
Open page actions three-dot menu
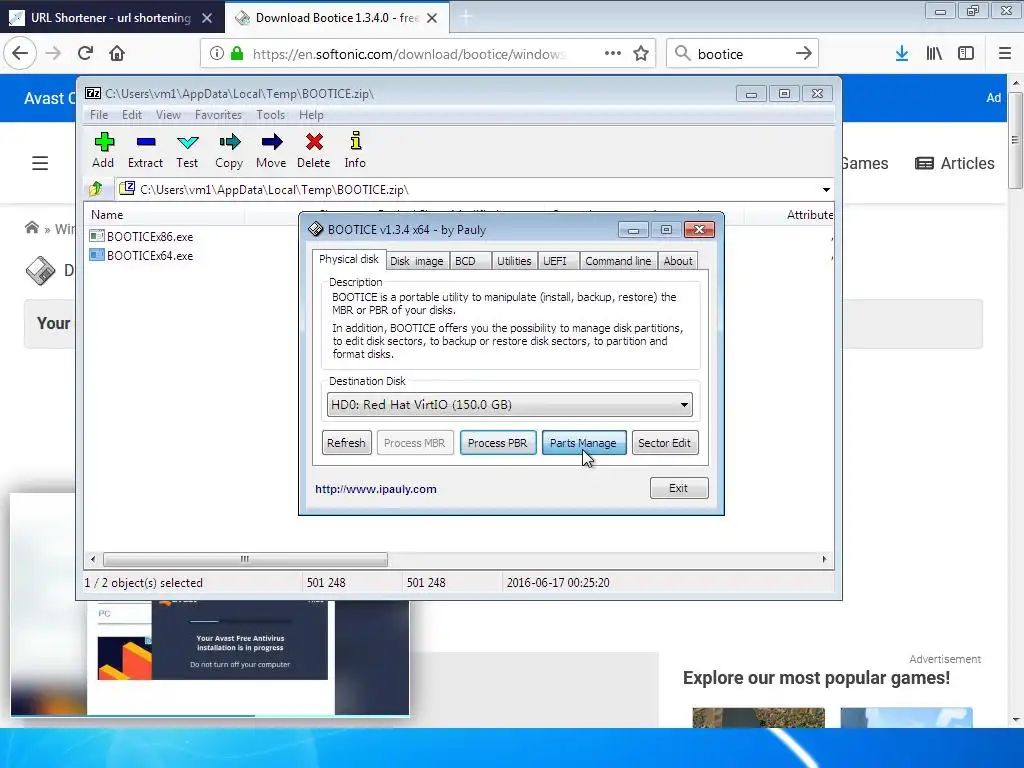coord(613,54)
